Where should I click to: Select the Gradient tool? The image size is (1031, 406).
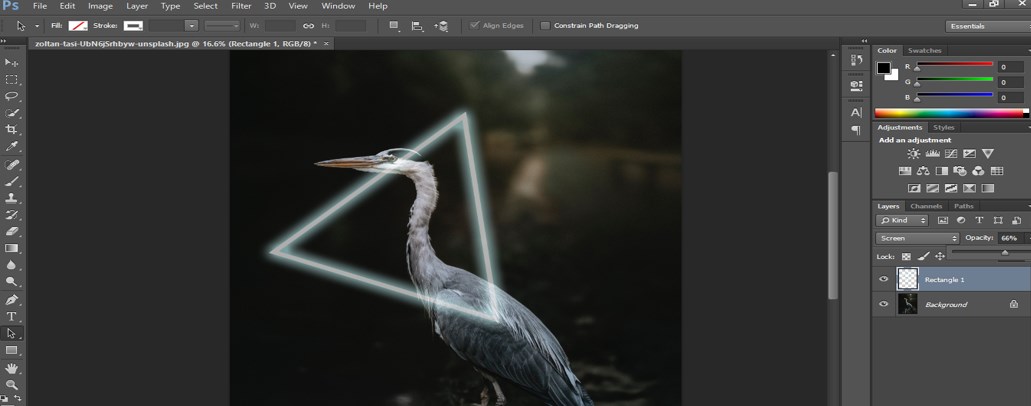click(x=11, y=248)
